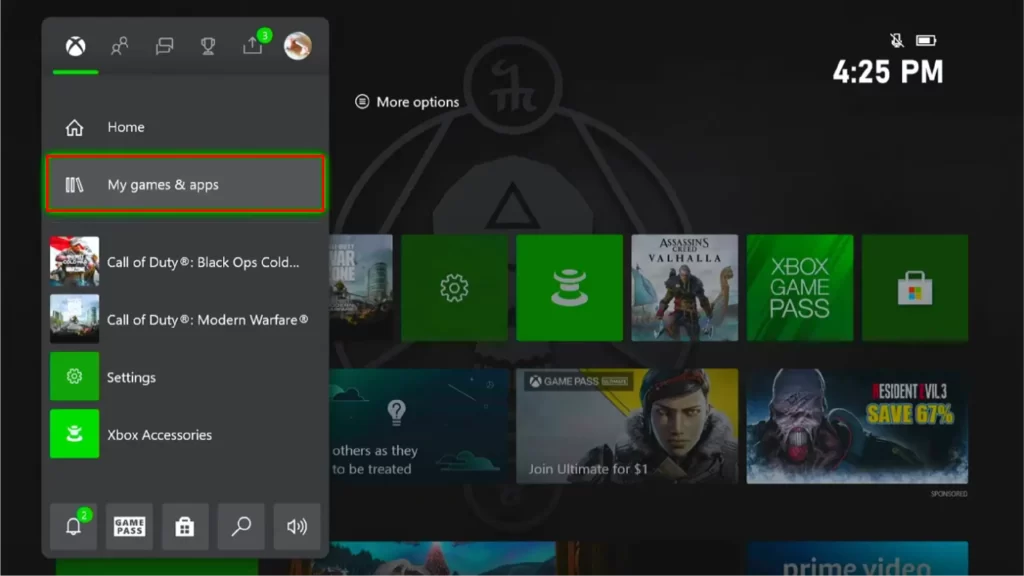Image resolution: width=1024 pixels, height=576 pixels.
Task: Open Settings from the guide list
Action: (x=185, y=377)
